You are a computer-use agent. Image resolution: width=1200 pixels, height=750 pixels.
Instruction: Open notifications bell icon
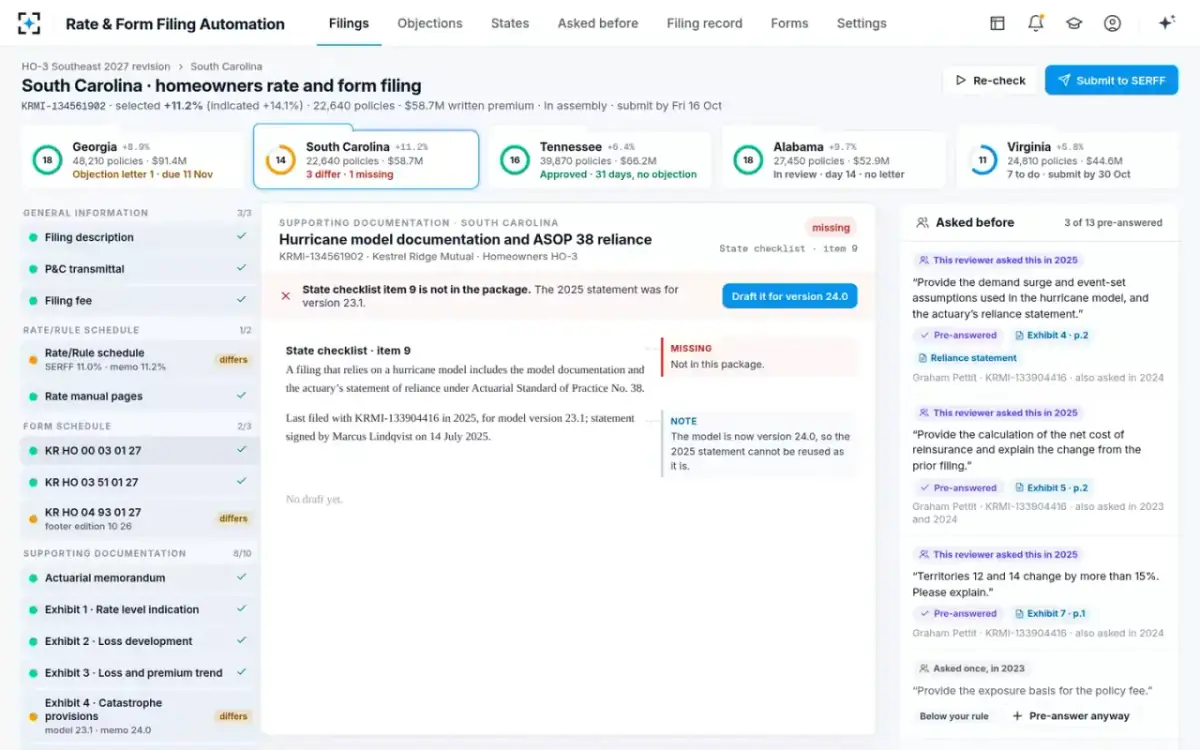point(1036,23)
